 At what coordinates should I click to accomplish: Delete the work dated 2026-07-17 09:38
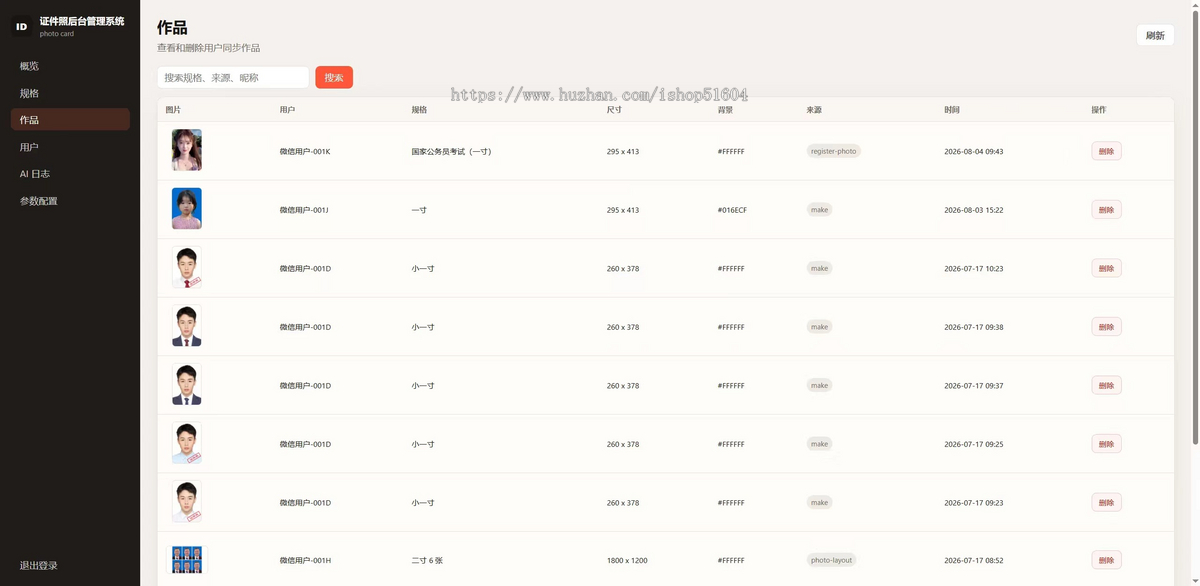[1106, 327]
